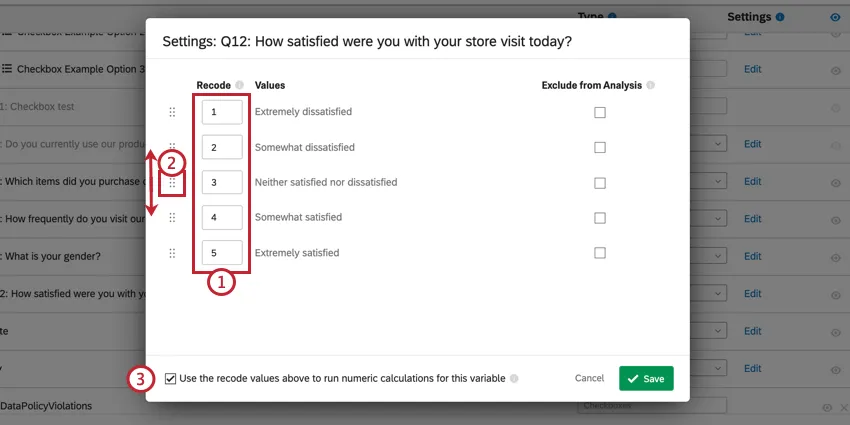The width and height of the screenshot is (850, 425).
Task: Check Exclude from Analysis for Somewhat satisfied
Action: tap(600, 218)
